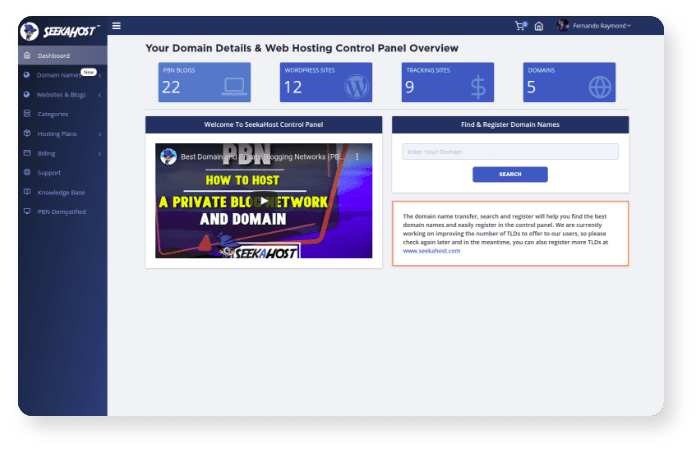Open PBN Demystified from sidebar
Viewport: 700px width, 454px height.
pyautogui.click(x=62, y=212)
